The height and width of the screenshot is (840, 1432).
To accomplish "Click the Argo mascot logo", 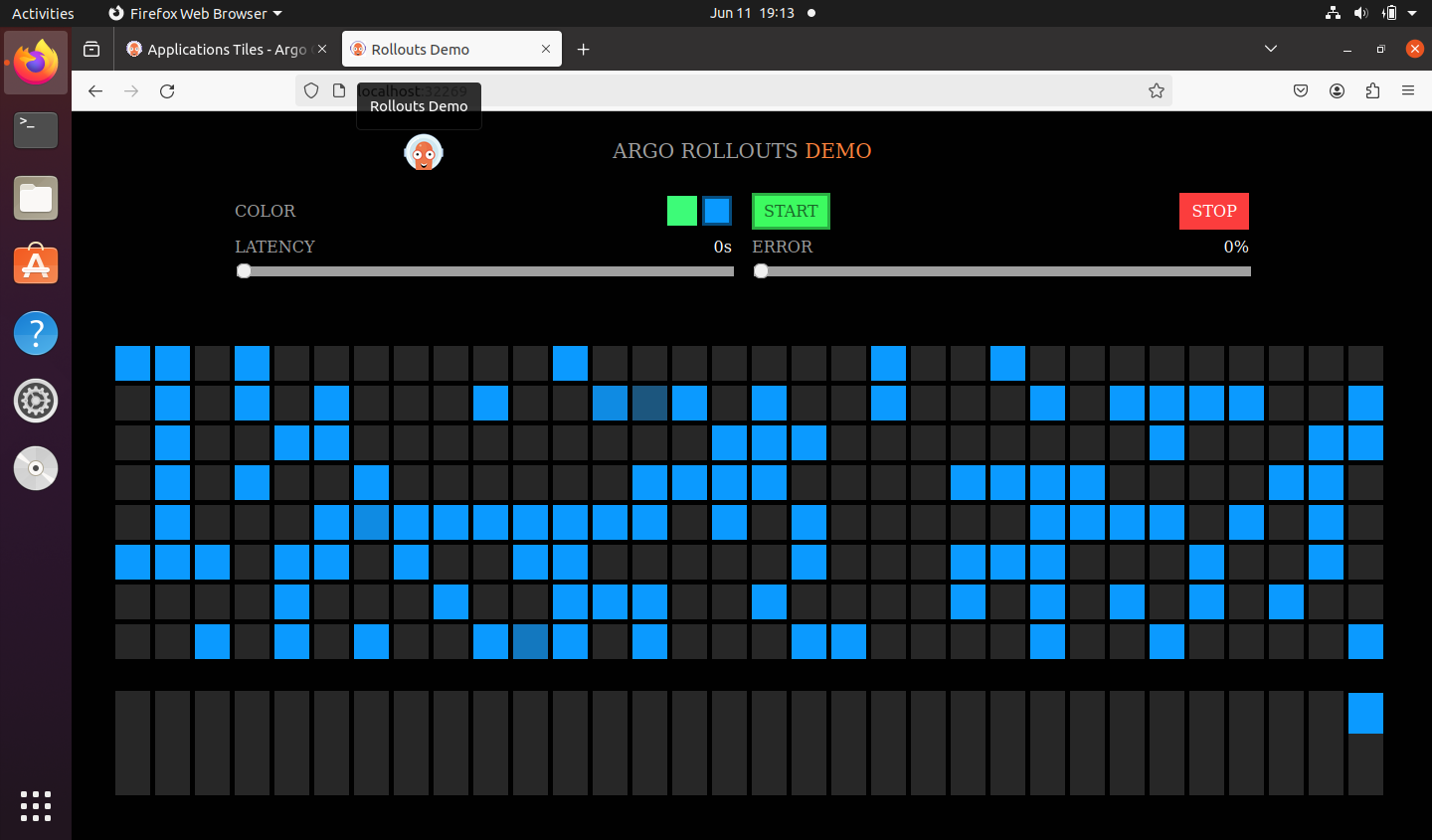I will [x=424, y=152].
